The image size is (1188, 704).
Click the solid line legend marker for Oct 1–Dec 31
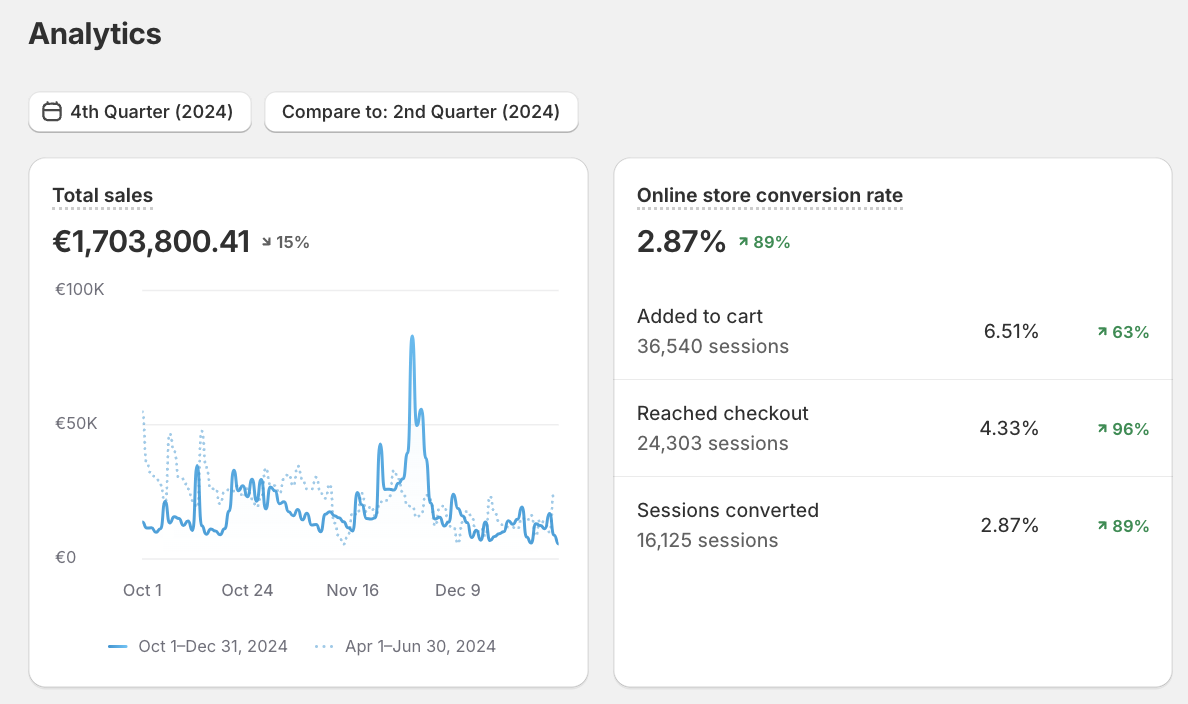[117, 646]
